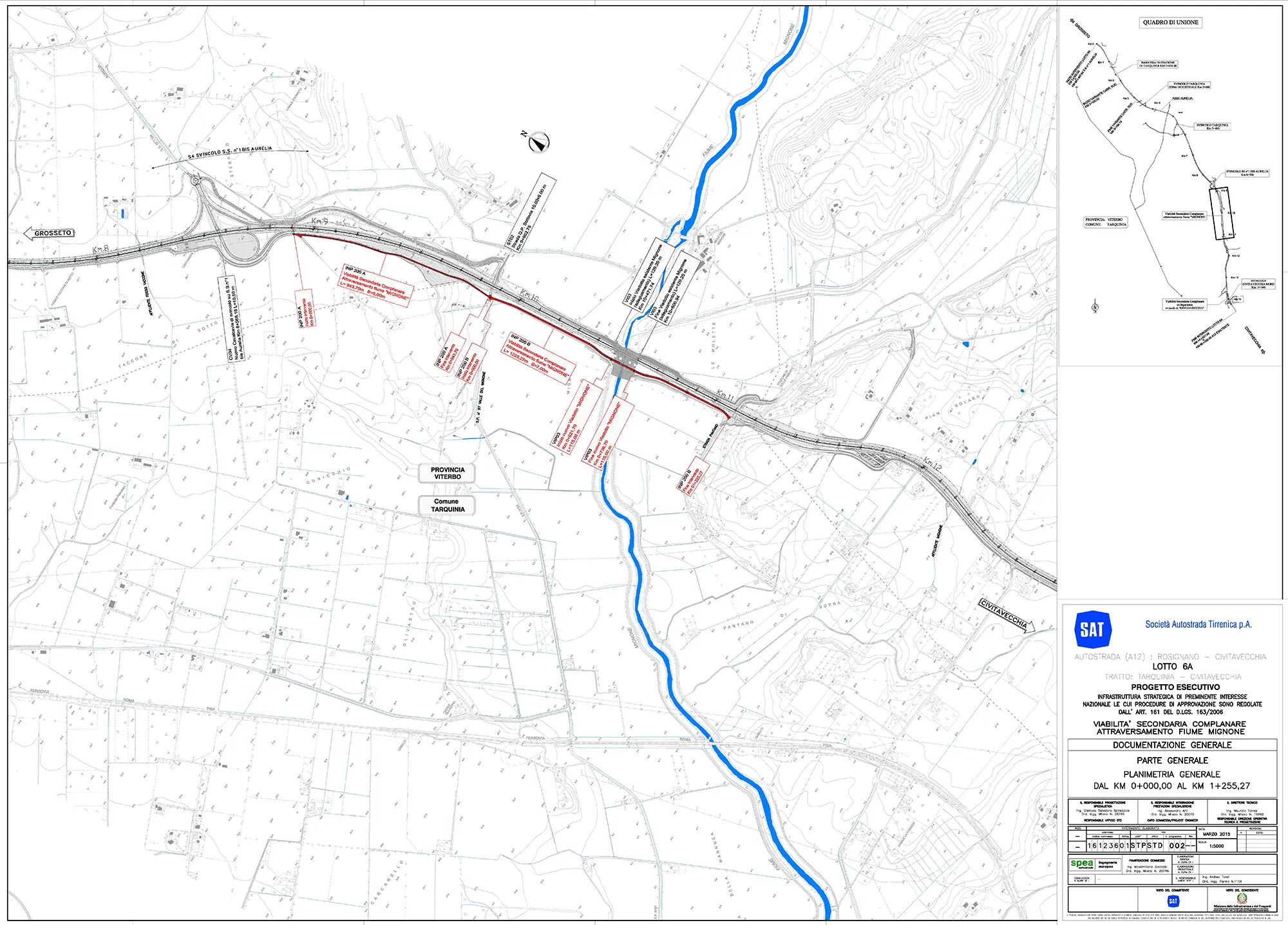Click 'IL DIRETTORE TECNICO' signature block
This screenshot has width=1288, height=925.
tap(1242, 811)
